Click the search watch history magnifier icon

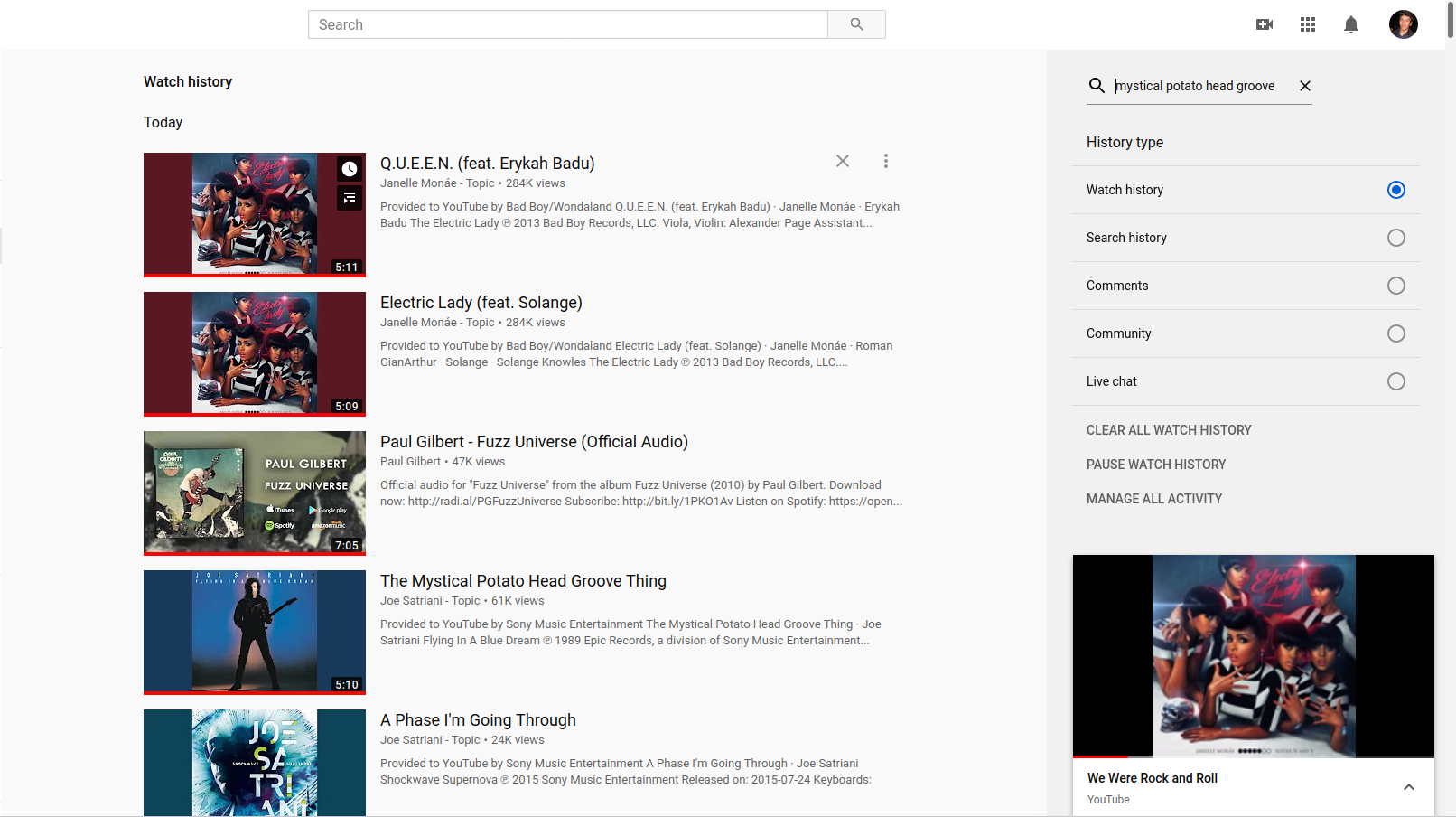[1097, 86]
